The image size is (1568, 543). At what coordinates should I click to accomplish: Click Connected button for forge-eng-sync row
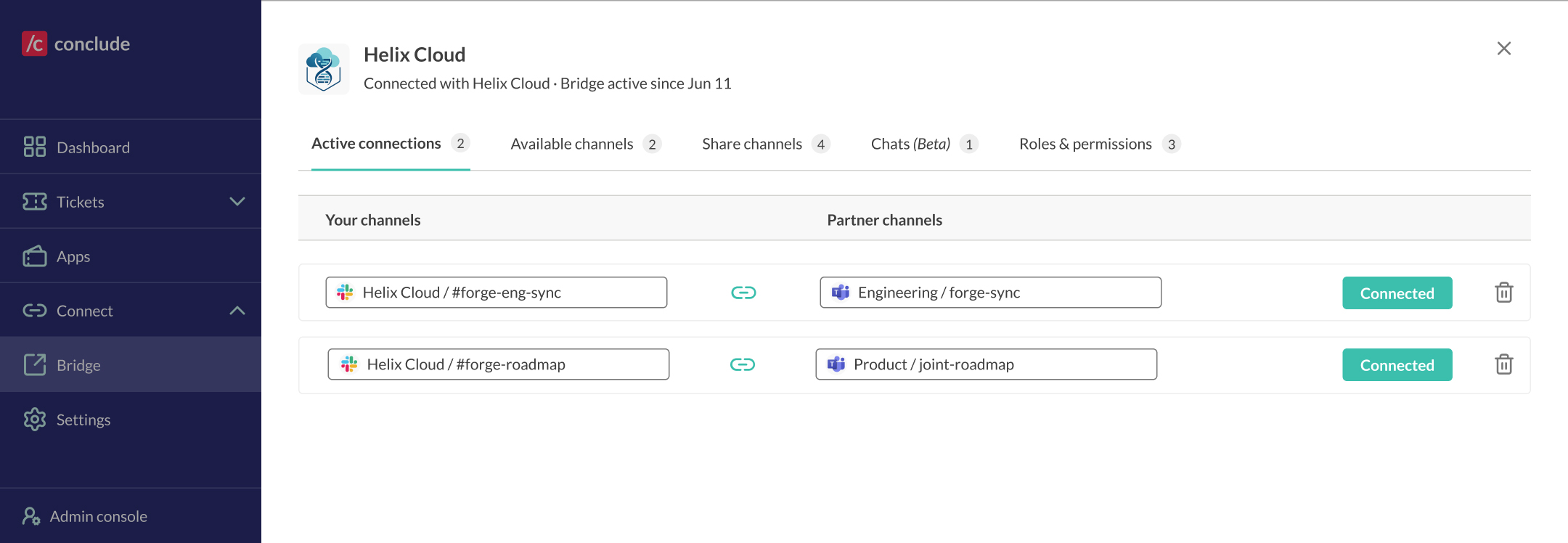point(1397,293)
